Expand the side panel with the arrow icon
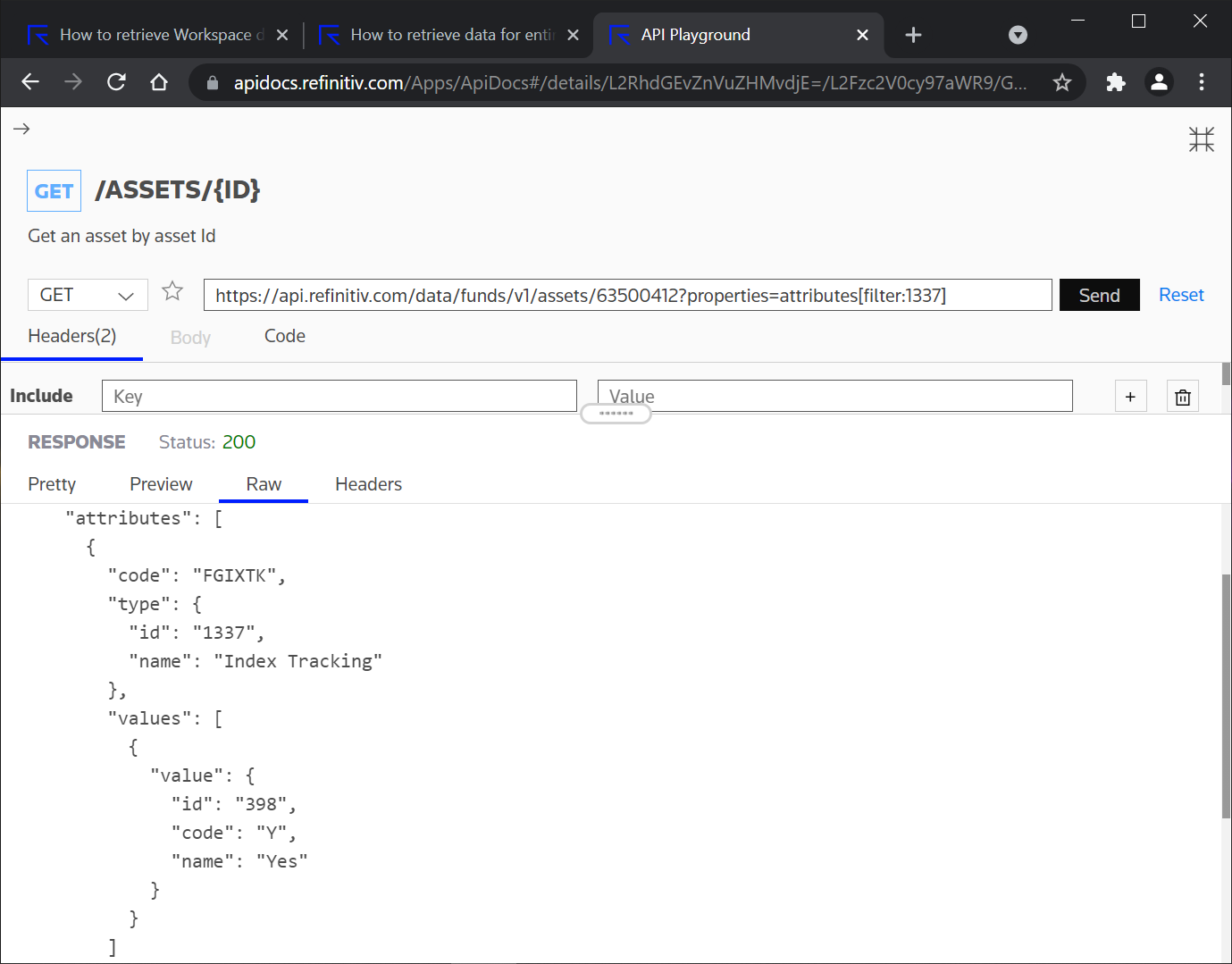 (x=21, y=129)
